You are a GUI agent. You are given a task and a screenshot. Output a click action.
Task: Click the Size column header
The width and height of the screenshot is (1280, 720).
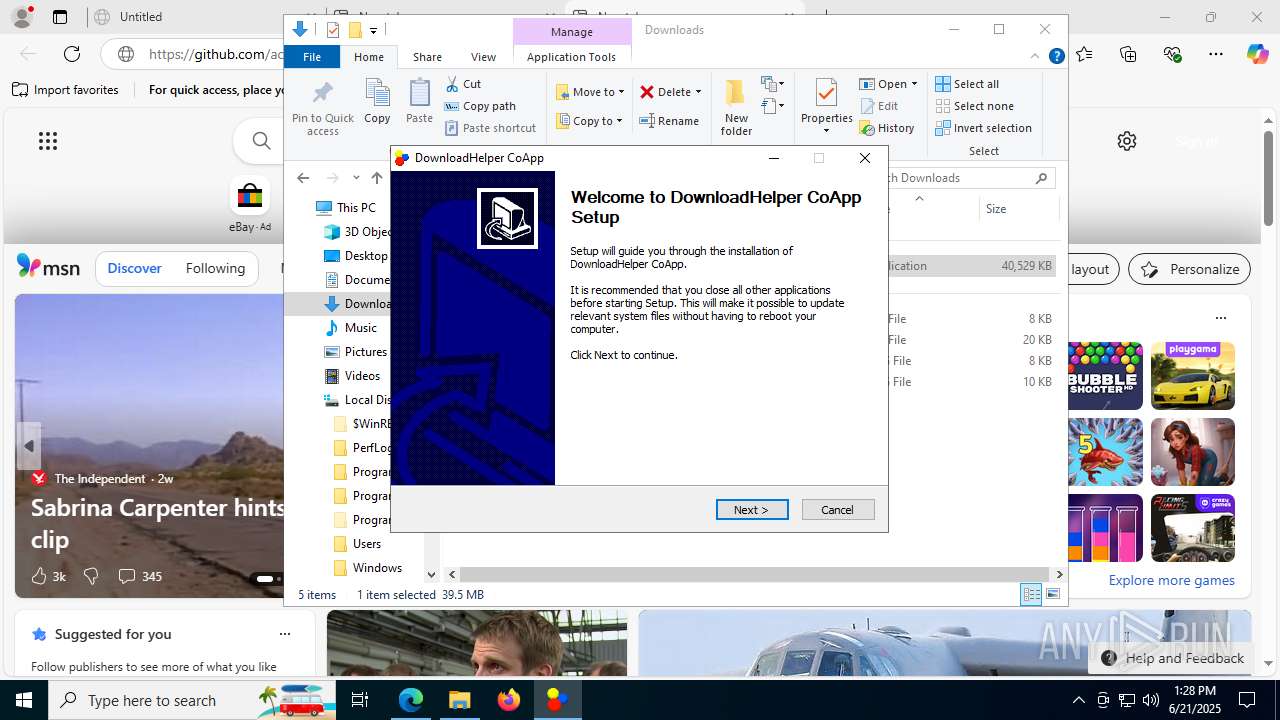click(1018, 209)
